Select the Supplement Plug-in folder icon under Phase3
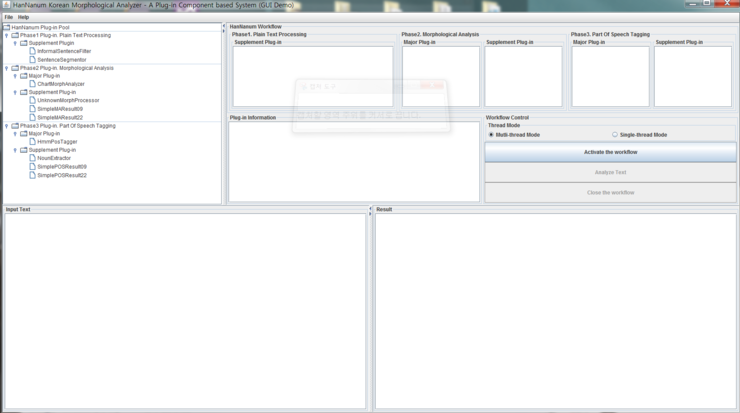The width and height of the screenshot is (740, 413). [x=24, y=150]
